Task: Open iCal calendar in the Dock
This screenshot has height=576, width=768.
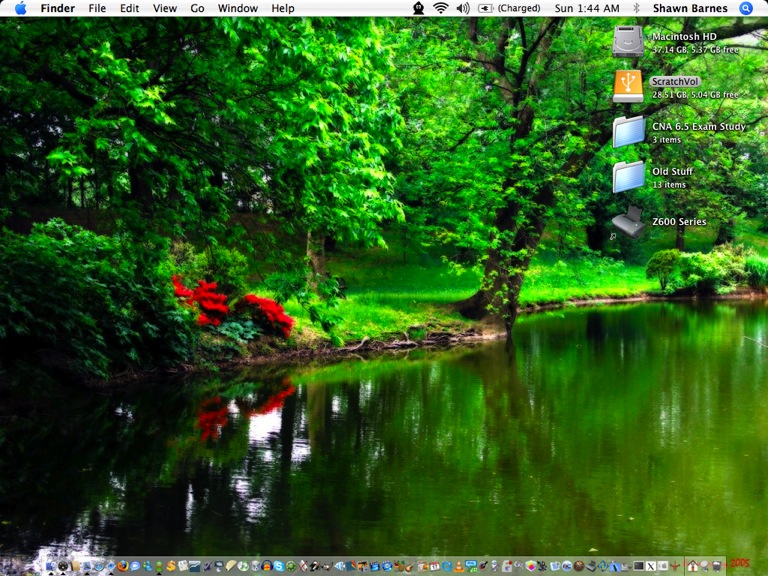Action: [435, 566]
